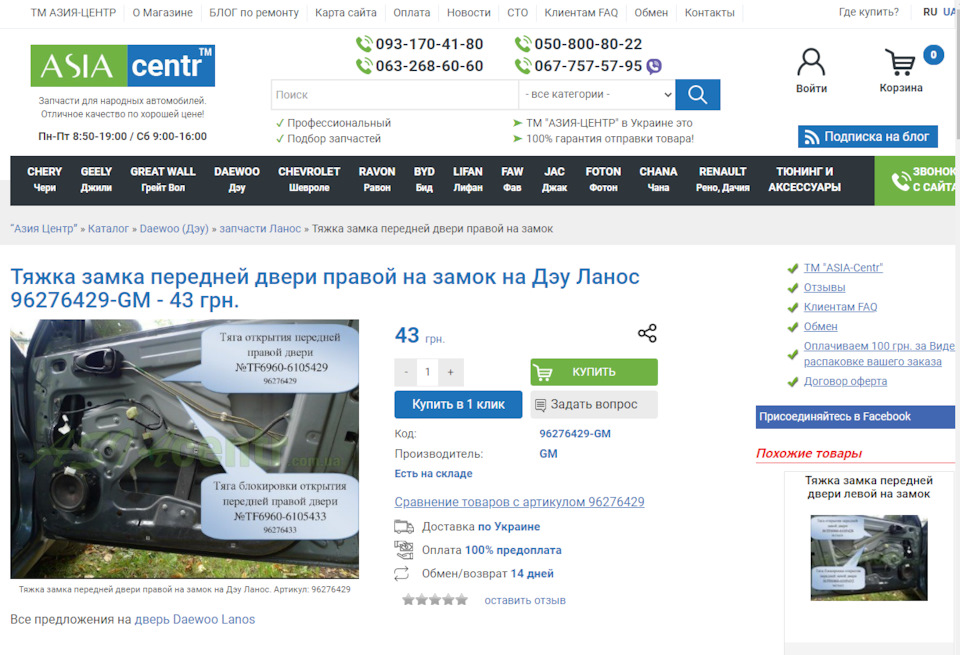Open дверь Daewoo Lanos link

[x=195, y=619]
